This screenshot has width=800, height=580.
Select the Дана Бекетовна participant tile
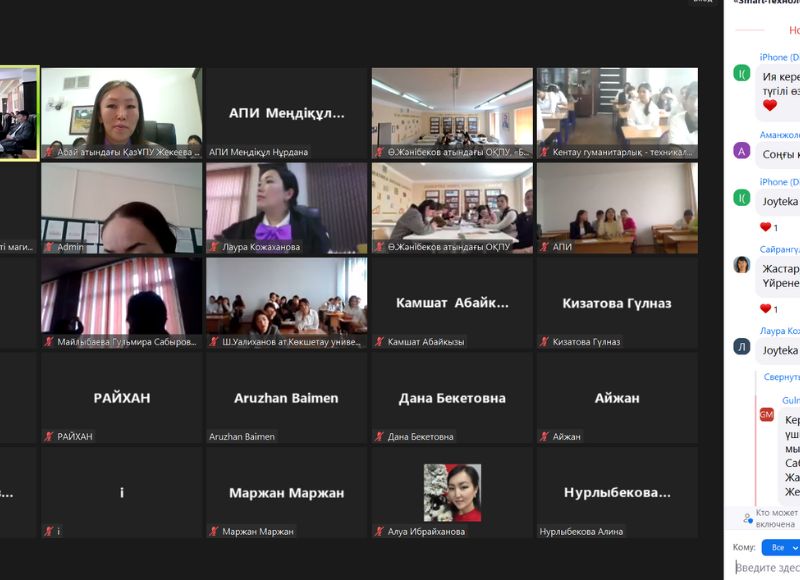(x=452, y=398)
